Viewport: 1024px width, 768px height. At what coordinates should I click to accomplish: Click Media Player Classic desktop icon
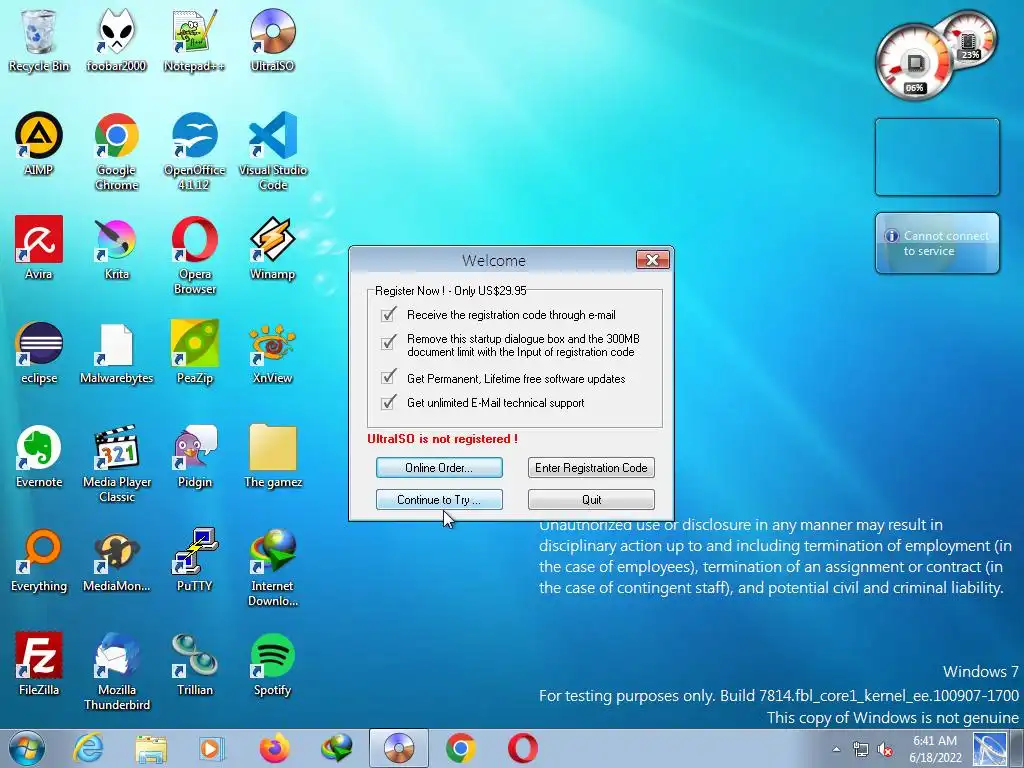[116, 464]
